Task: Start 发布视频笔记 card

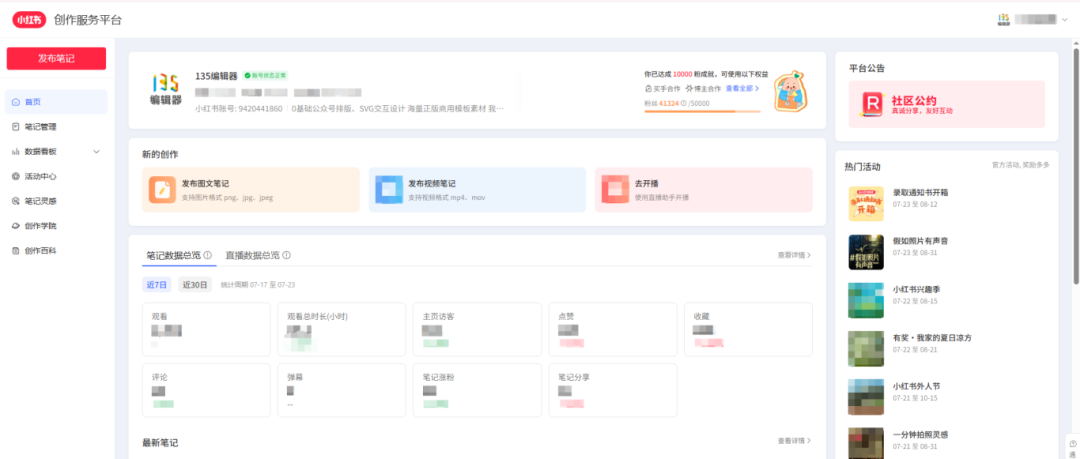Action: (477, 190)
